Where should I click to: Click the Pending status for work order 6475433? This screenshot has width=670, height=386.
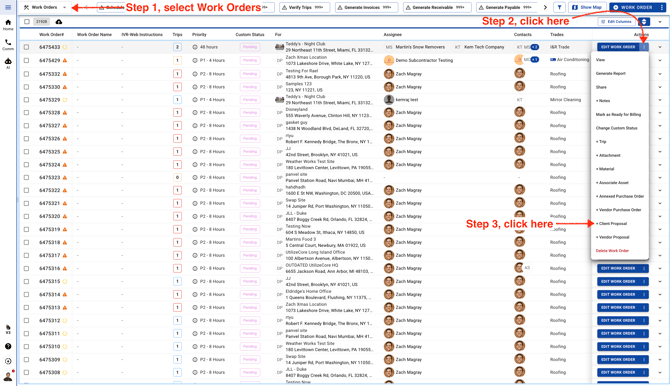pyautogui.click(x=250, y=47)
